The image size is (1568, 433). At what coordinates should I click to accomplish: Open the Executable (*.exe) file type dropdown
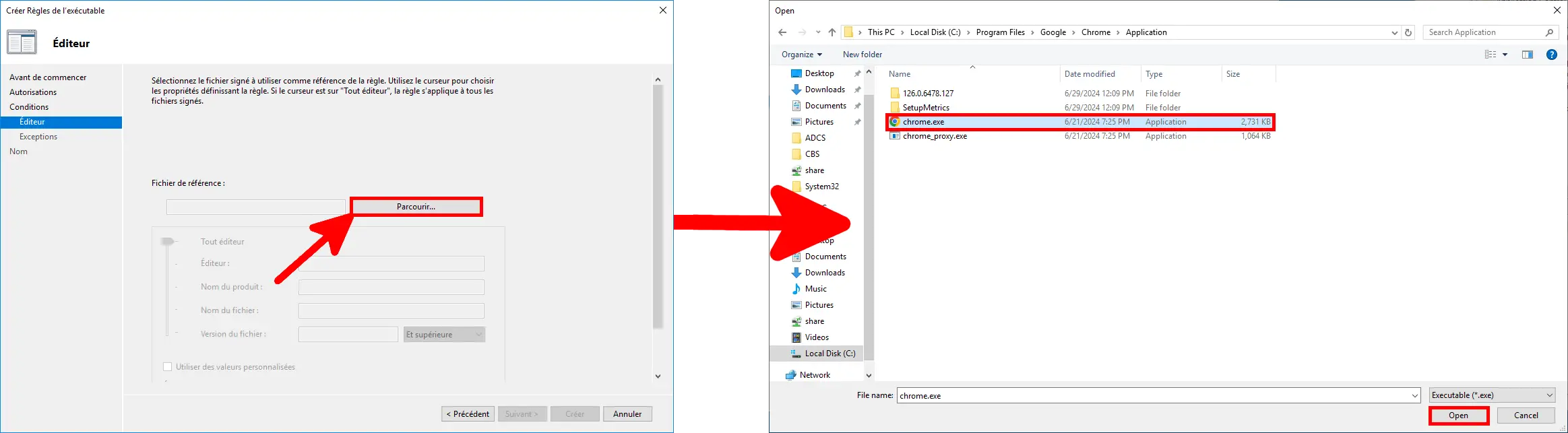click(1491, 395)
